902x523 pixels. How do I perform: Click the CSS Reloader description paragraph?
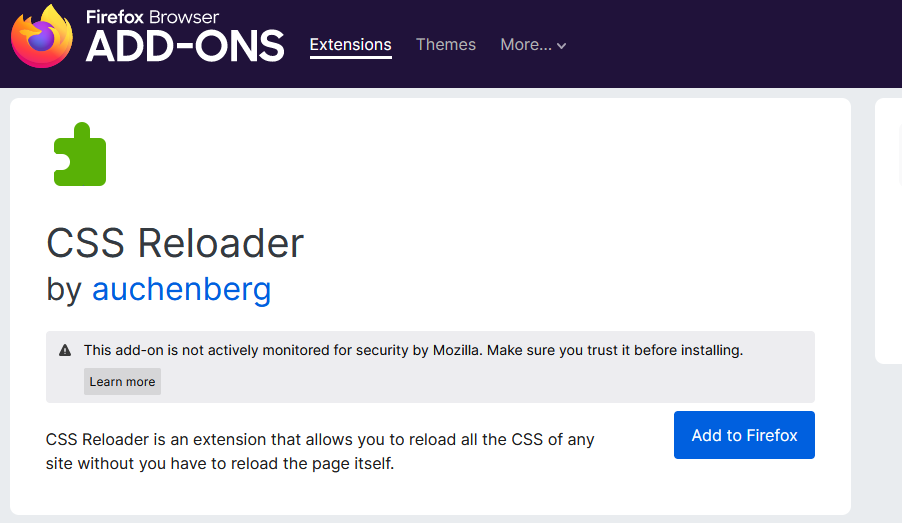point(320,451)
